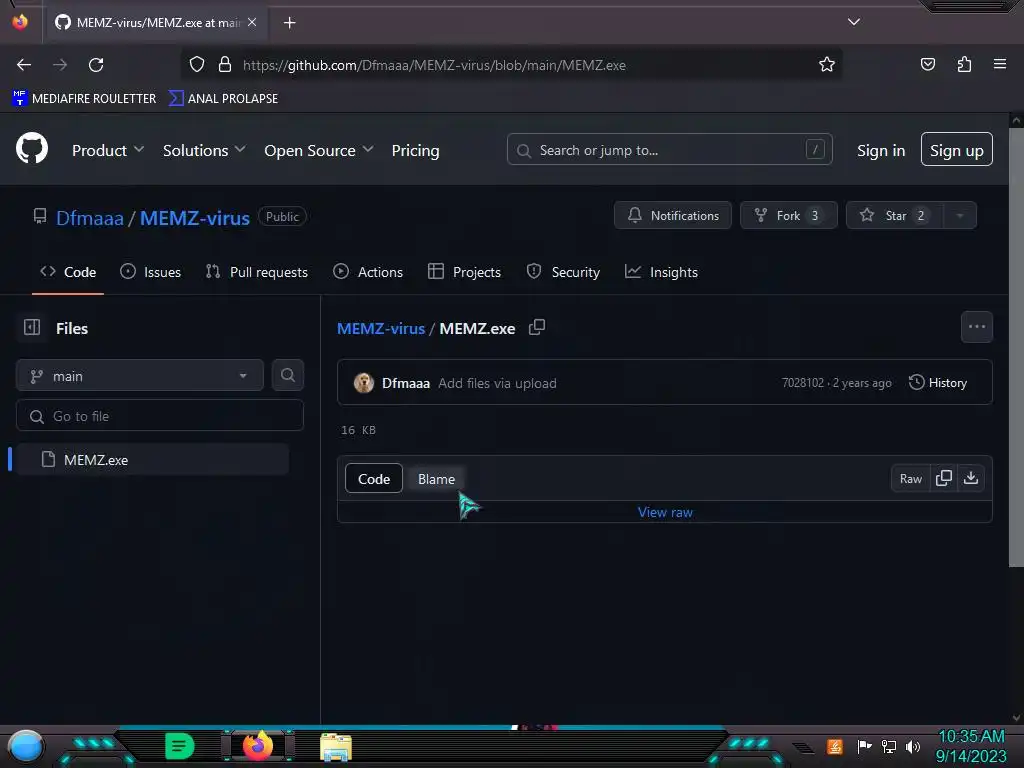Screen dimensions: 1024x768
Task: Open the File Explorer taskbar icon
Action: pos(336,746)
